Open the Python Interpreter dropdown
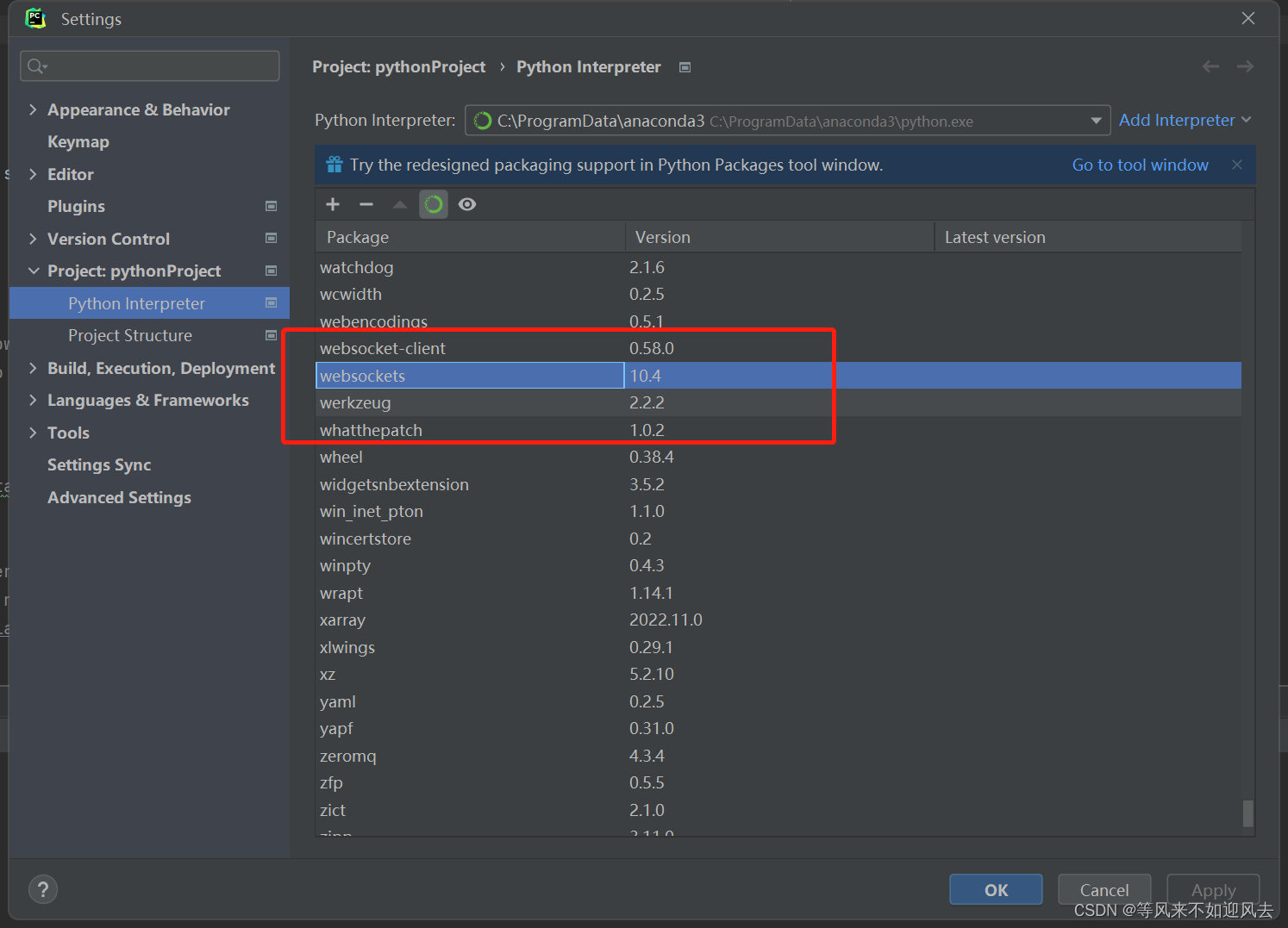The height and width of the screenshot is (928, 1288). (x=1096, y=121)
